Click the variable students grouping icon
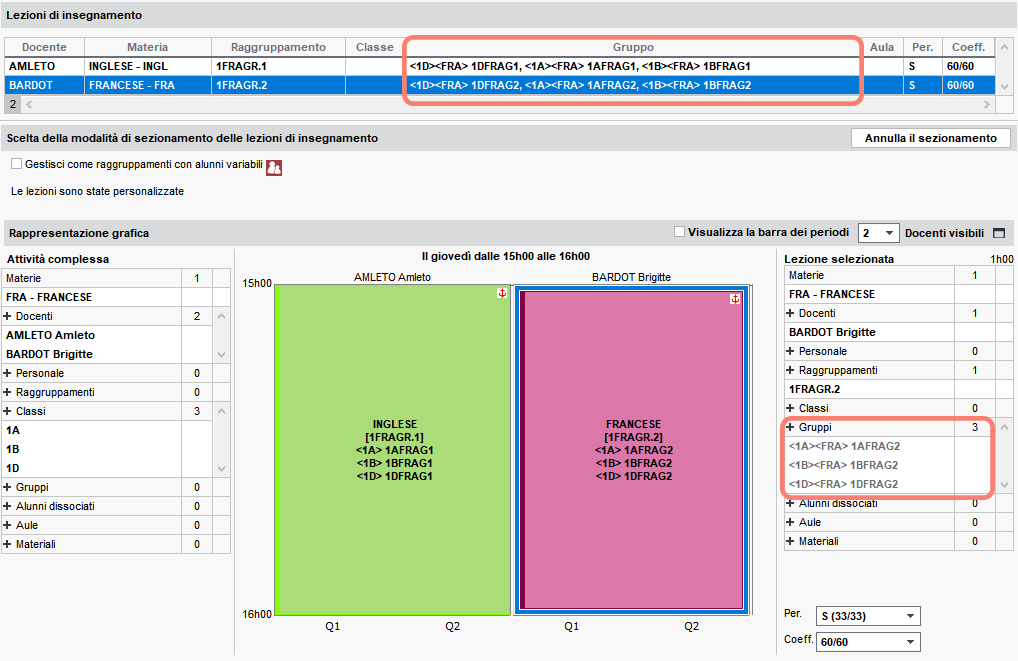 click(x=274, y=168)
